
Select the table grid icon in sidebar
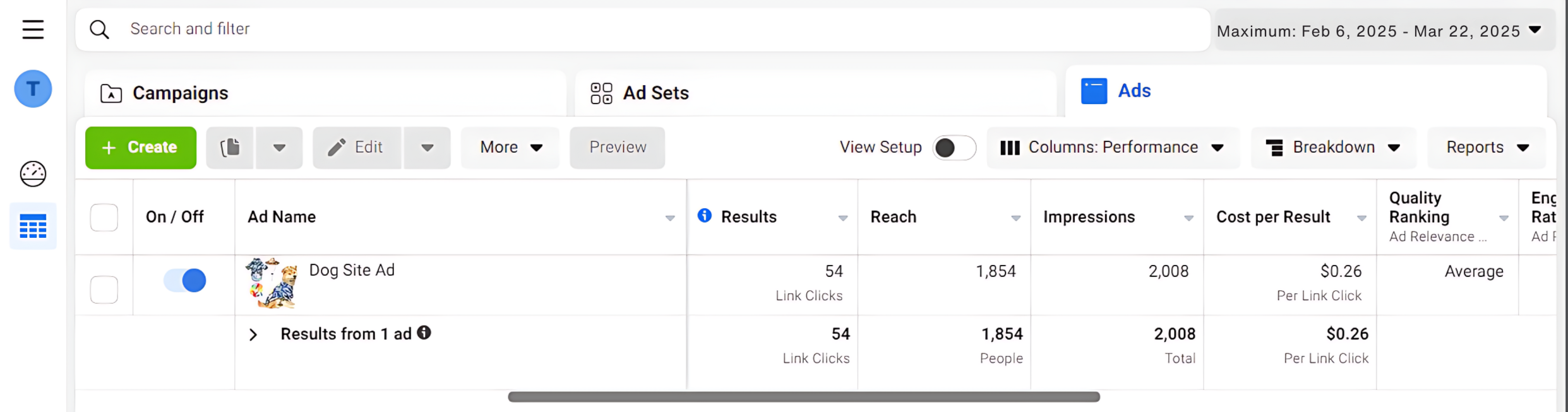pos(33,226)
